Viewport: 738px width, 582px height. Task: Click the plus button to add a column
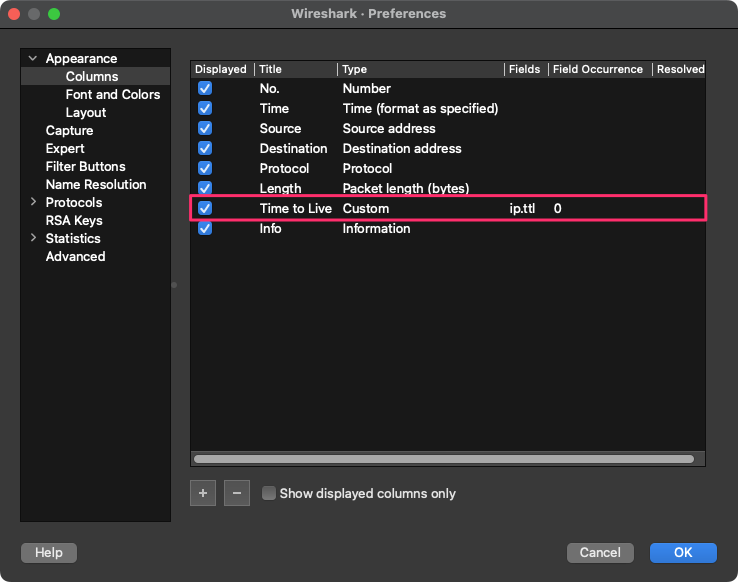click(x=203, y=493)
